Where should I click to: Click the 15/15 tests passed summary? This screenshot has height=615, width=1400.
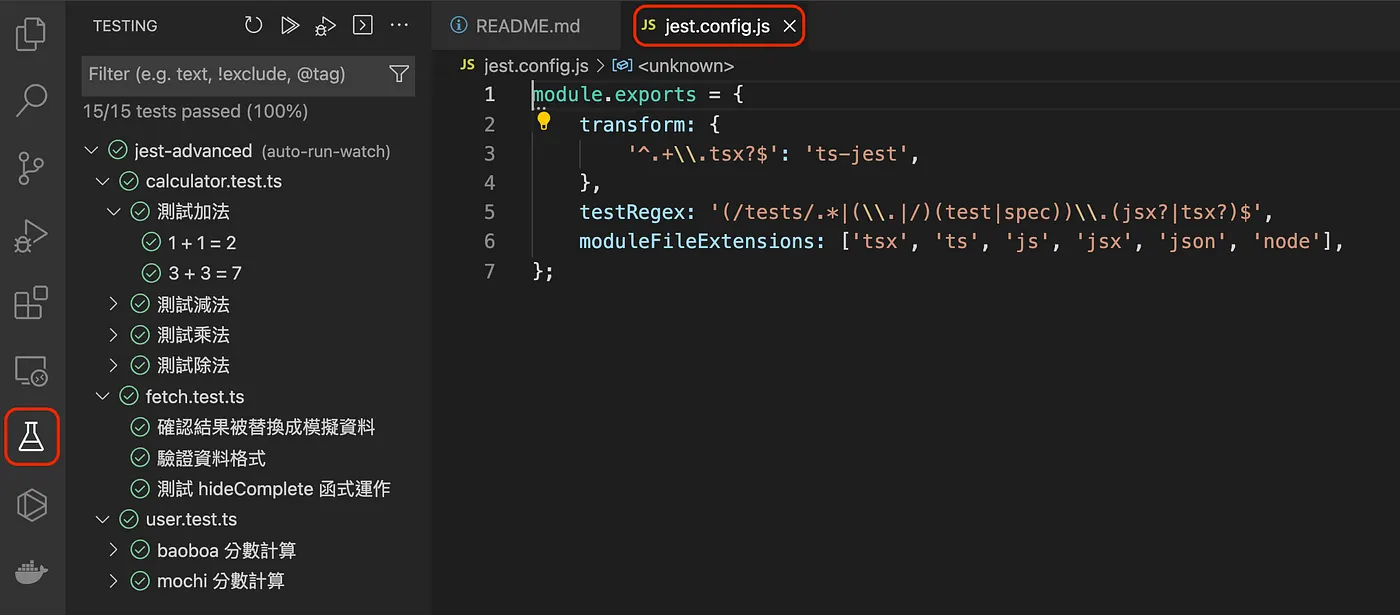click(x=195, y=112)
